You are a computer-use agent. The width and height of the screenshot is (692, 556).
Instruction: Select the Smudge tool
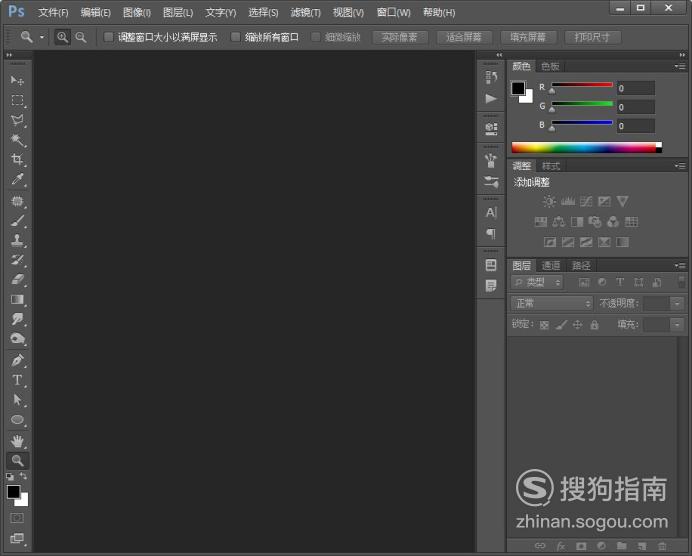[17, 319]
